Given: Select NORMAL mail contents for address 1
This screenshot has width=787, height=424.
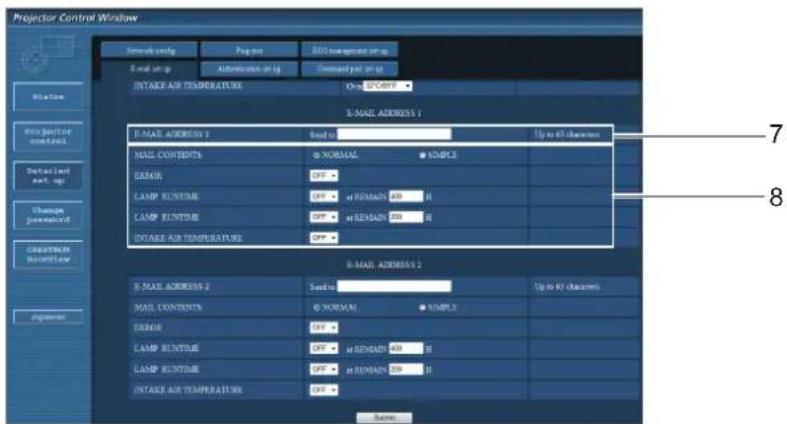Looking at the screenshot, I should pyautogui.click(x=317, y=156).
